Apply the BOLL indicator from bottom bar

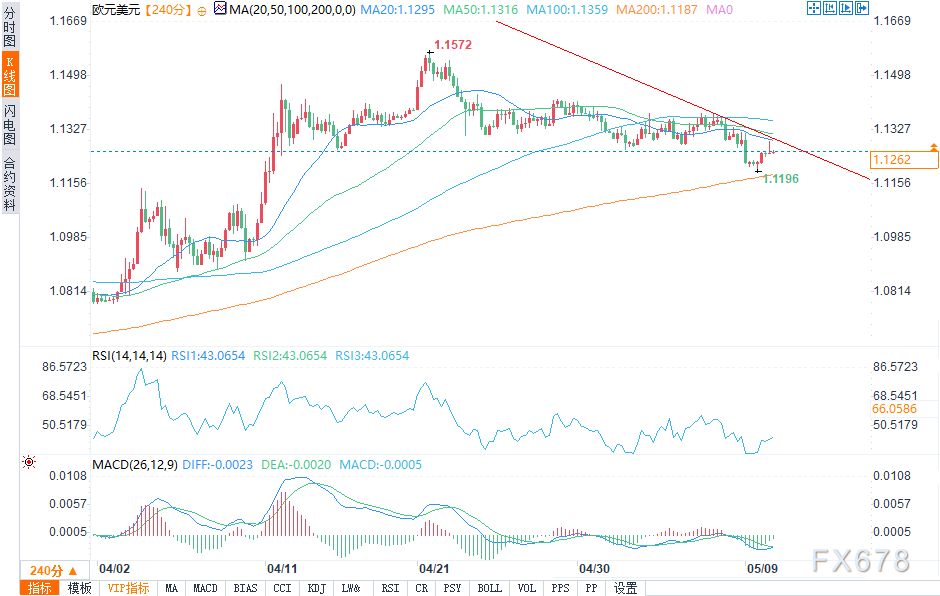[489, 588]
